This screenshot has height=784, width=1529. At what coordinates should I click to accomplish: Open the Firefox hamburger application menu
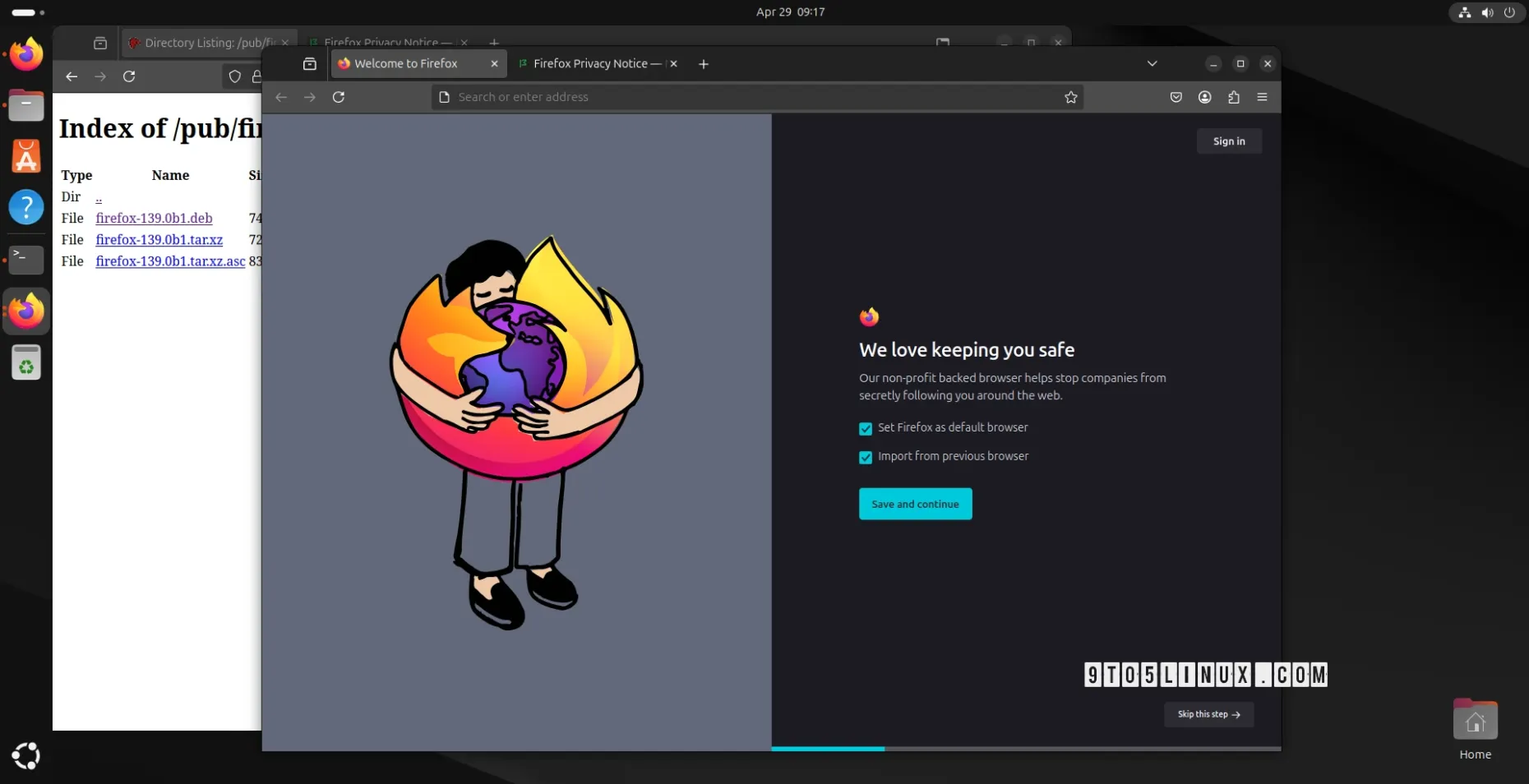click(1263, 97)
